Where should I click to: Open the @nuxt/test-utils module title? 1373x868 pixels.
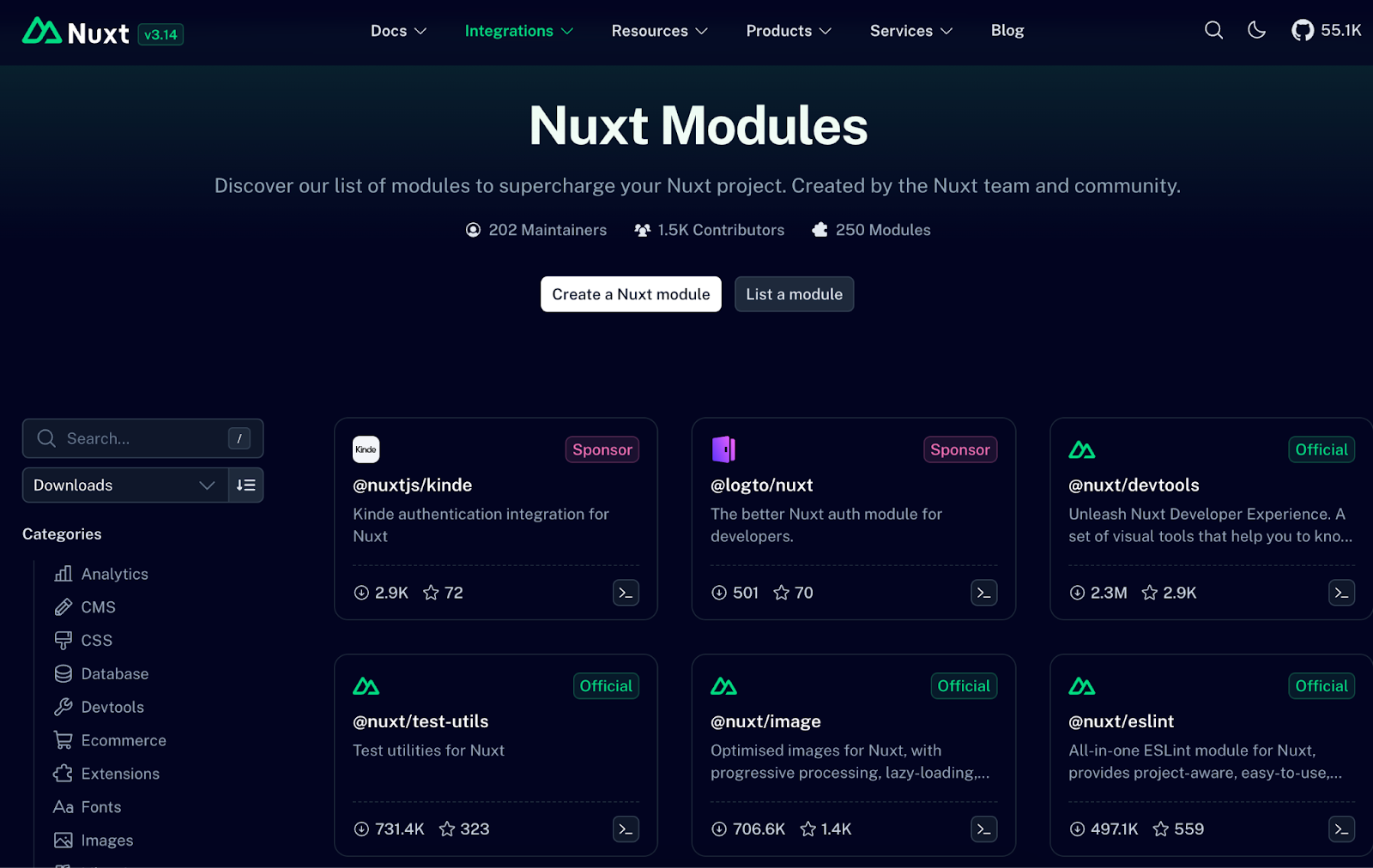point(420,722)
